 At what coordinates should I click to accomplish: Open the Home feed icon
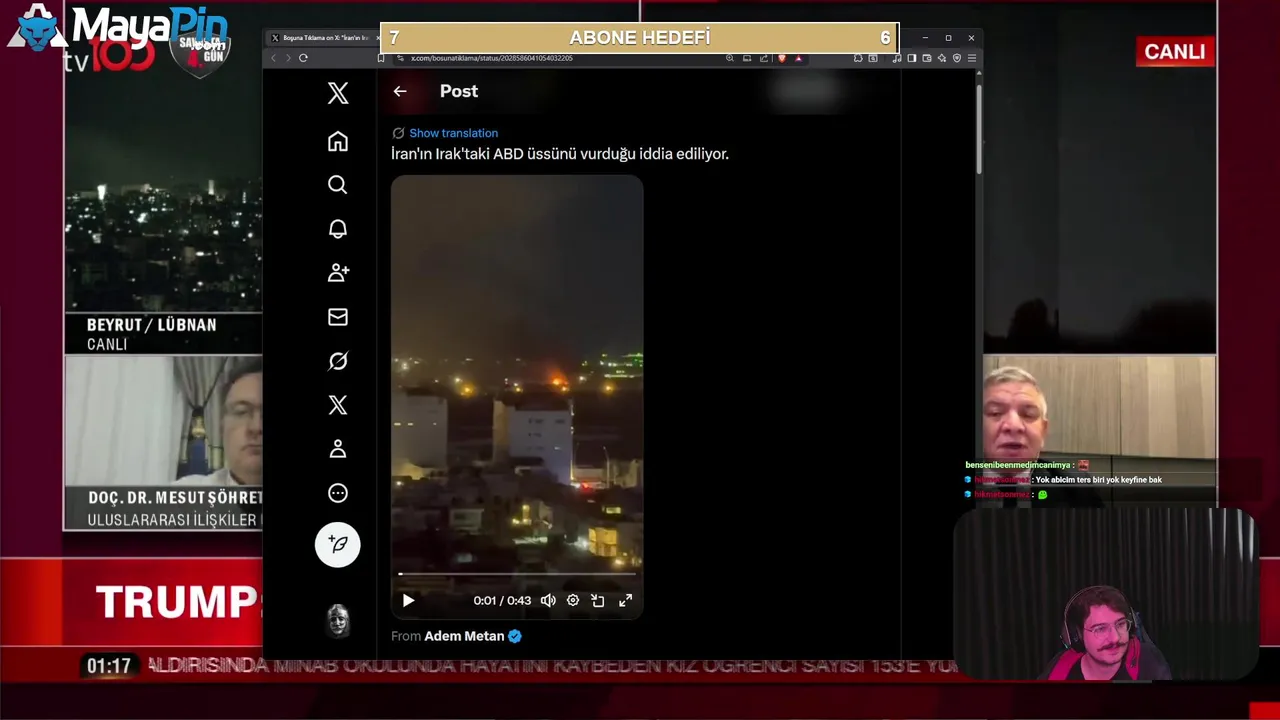(338, 141)
